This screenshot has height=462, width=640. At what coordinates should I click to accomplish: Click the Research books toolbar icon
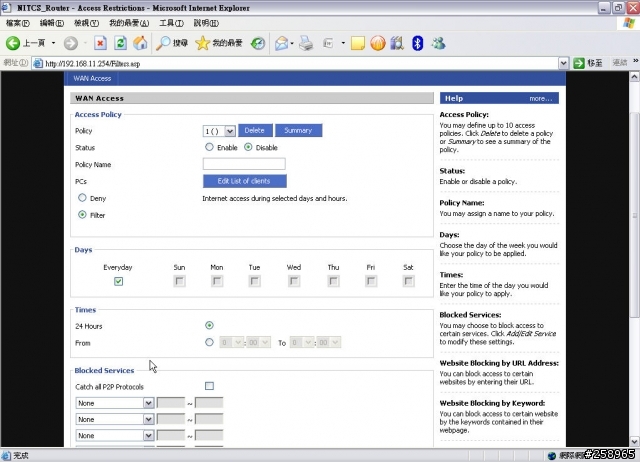[397, 43]
